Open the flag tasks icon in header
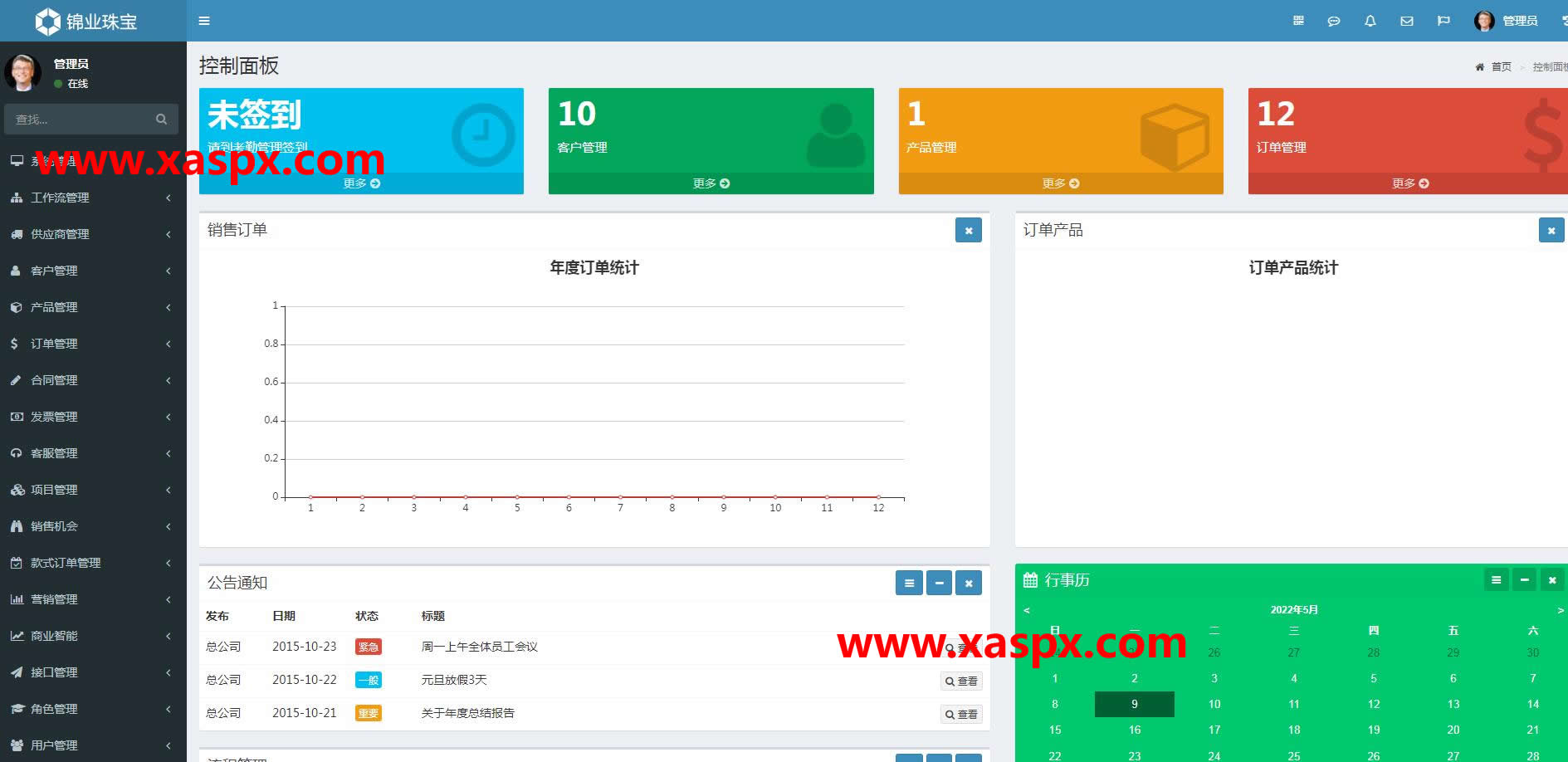 (x=1443, y=21)
